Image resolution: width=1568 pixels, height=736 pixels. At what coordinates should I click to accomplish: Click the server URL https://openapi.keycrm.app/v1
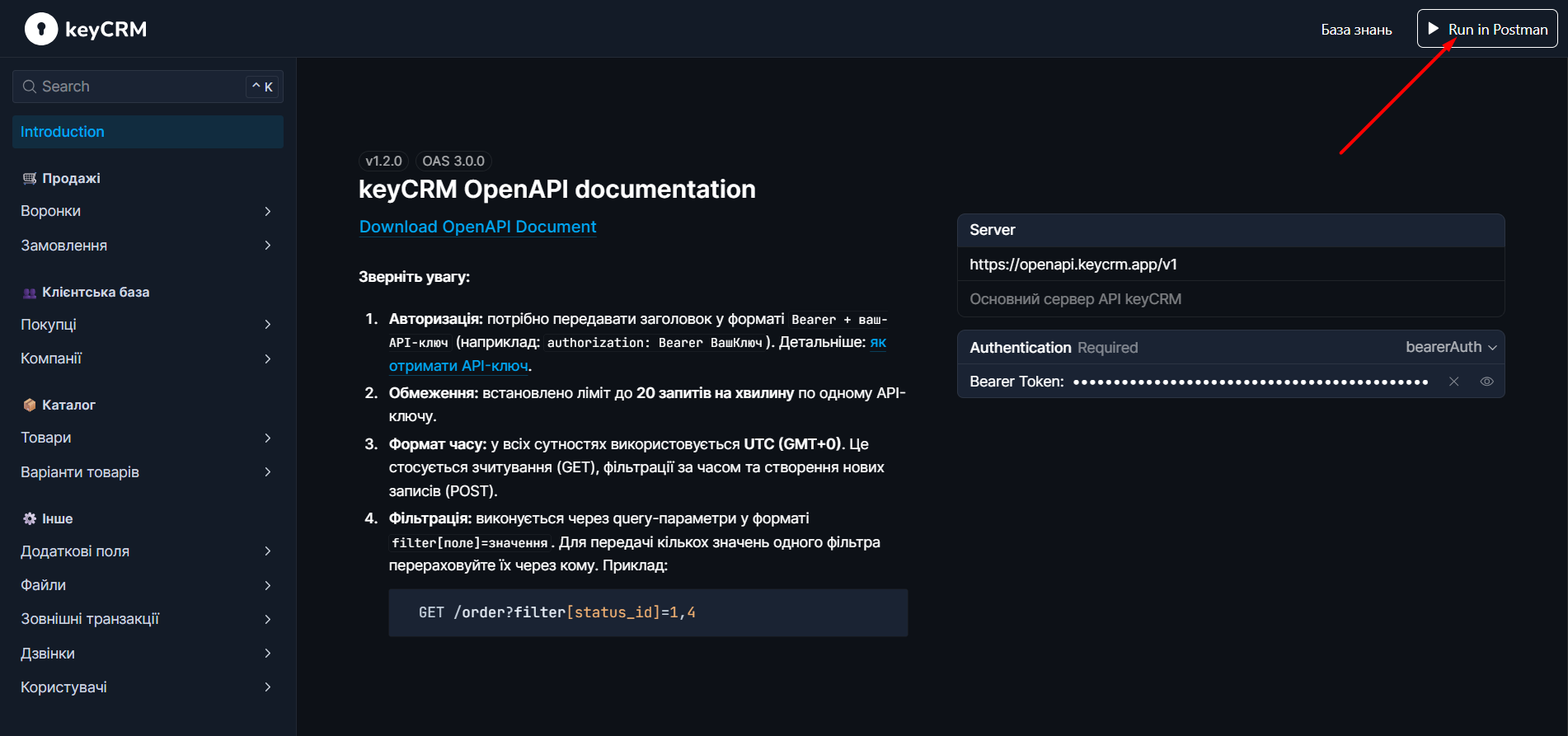tap(1073, 265)
